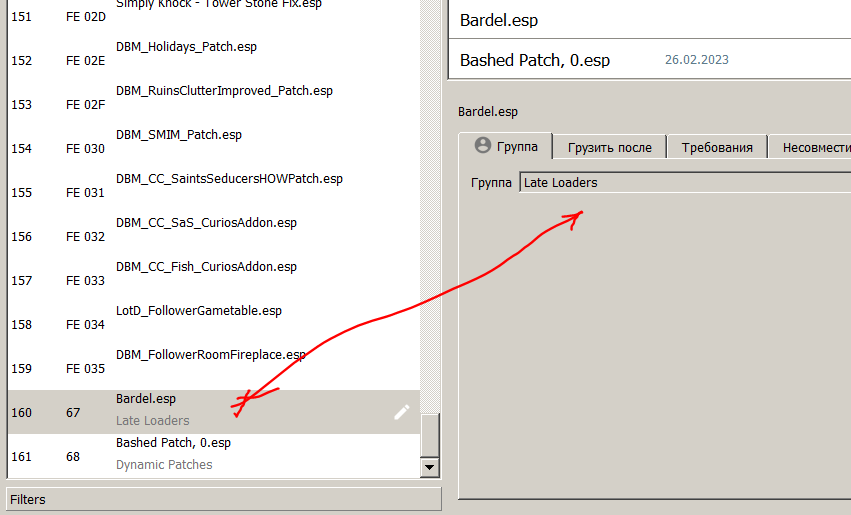Screen dimensions: 851x515
Task: Switch to the Грузить после tab
Action: [x=609, y=147]
